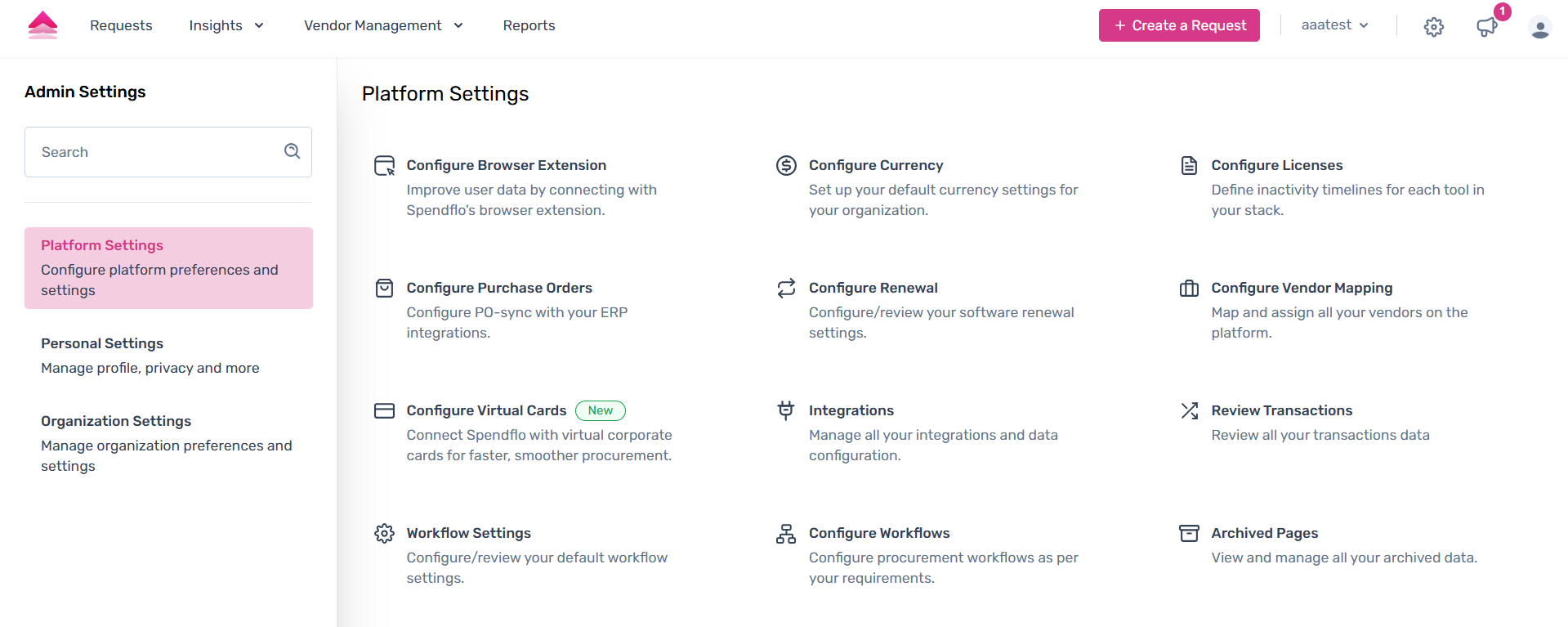The width and height of the screenshot is (1568, 627).
Task: Click the user profile avatar
Action: coord(1539,28)
